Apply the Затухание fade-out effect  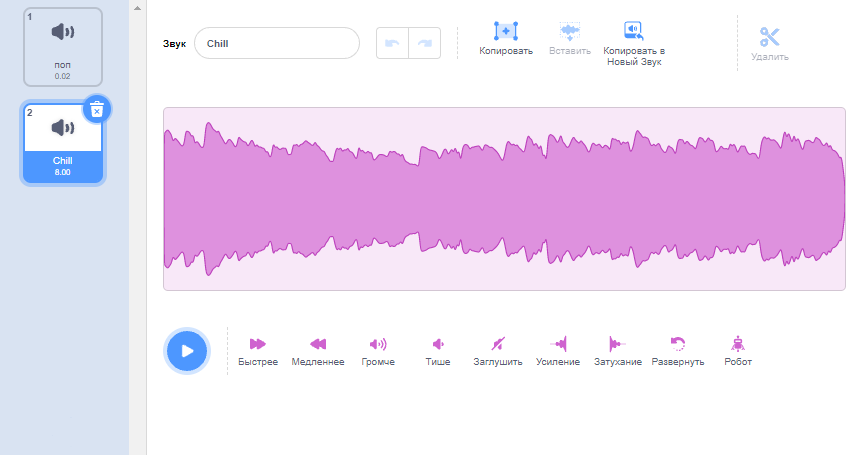point(617,349)
